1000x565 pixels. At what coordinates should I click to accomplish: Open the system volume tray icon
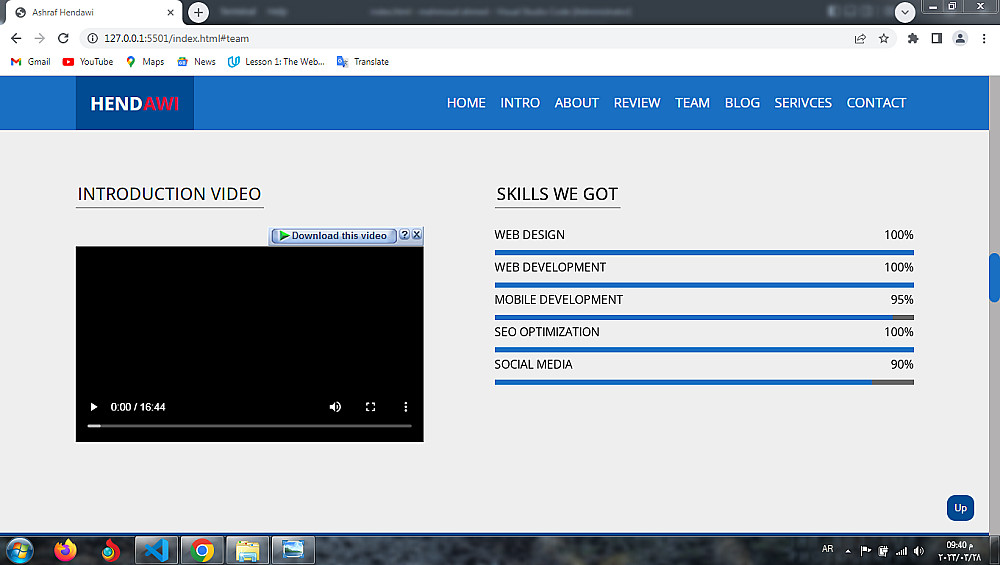[x=918, y=551]
